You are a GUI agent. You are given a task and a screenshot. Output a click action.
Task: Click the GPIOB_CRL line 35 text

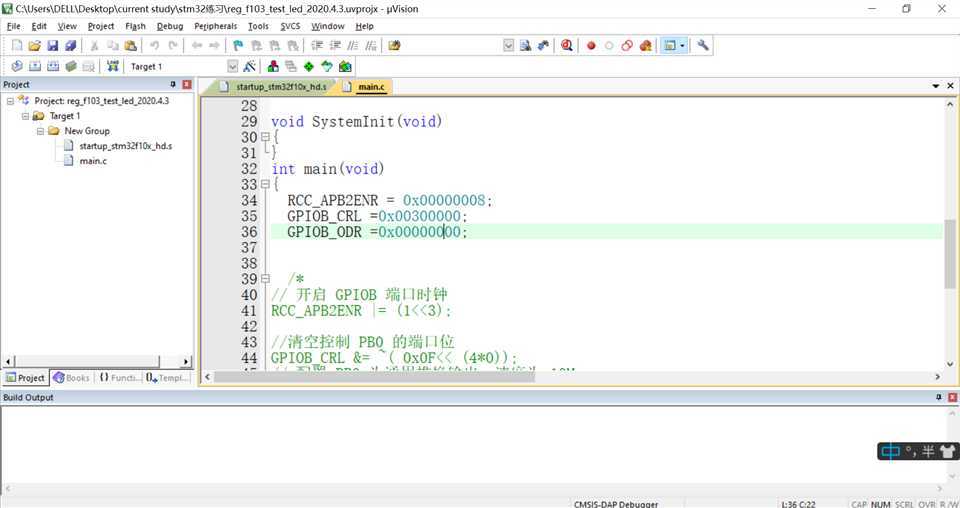tap(377, 216)
